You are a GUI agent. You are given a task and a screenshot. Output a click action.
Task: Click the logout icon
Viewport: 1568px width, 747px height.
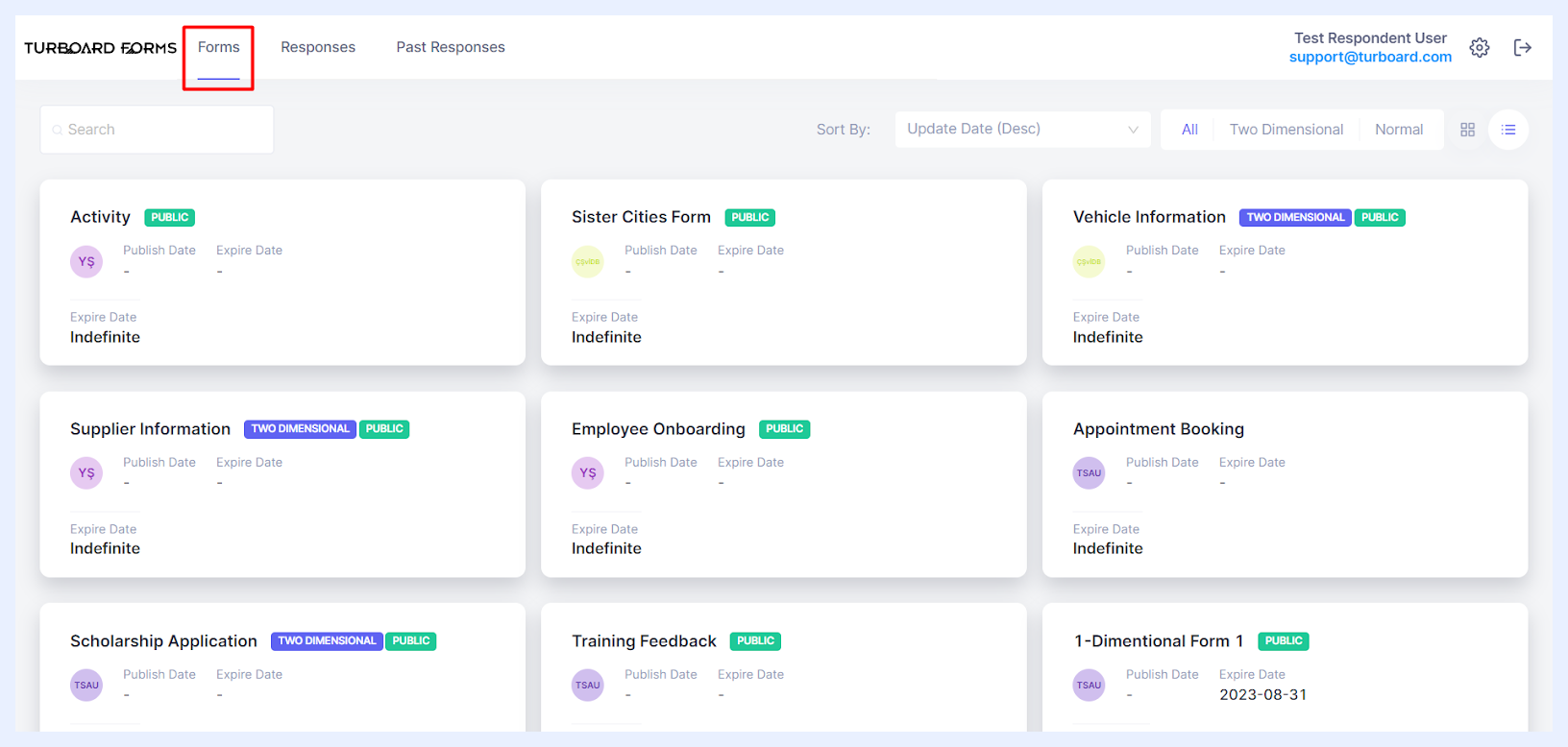coord(1523,47)
